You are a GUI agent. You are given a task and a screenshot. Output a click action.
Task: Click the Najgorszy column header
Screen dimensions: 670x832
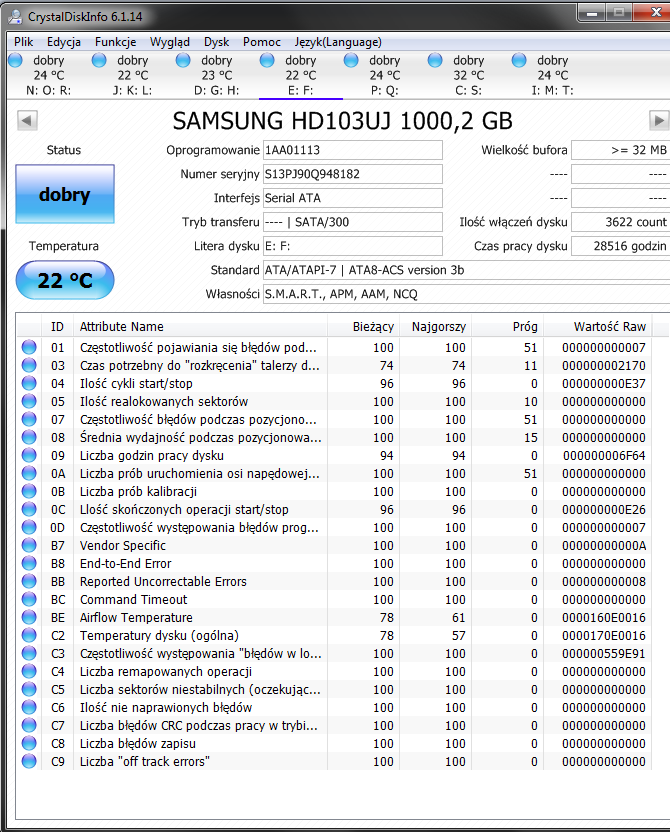[435, 326]
